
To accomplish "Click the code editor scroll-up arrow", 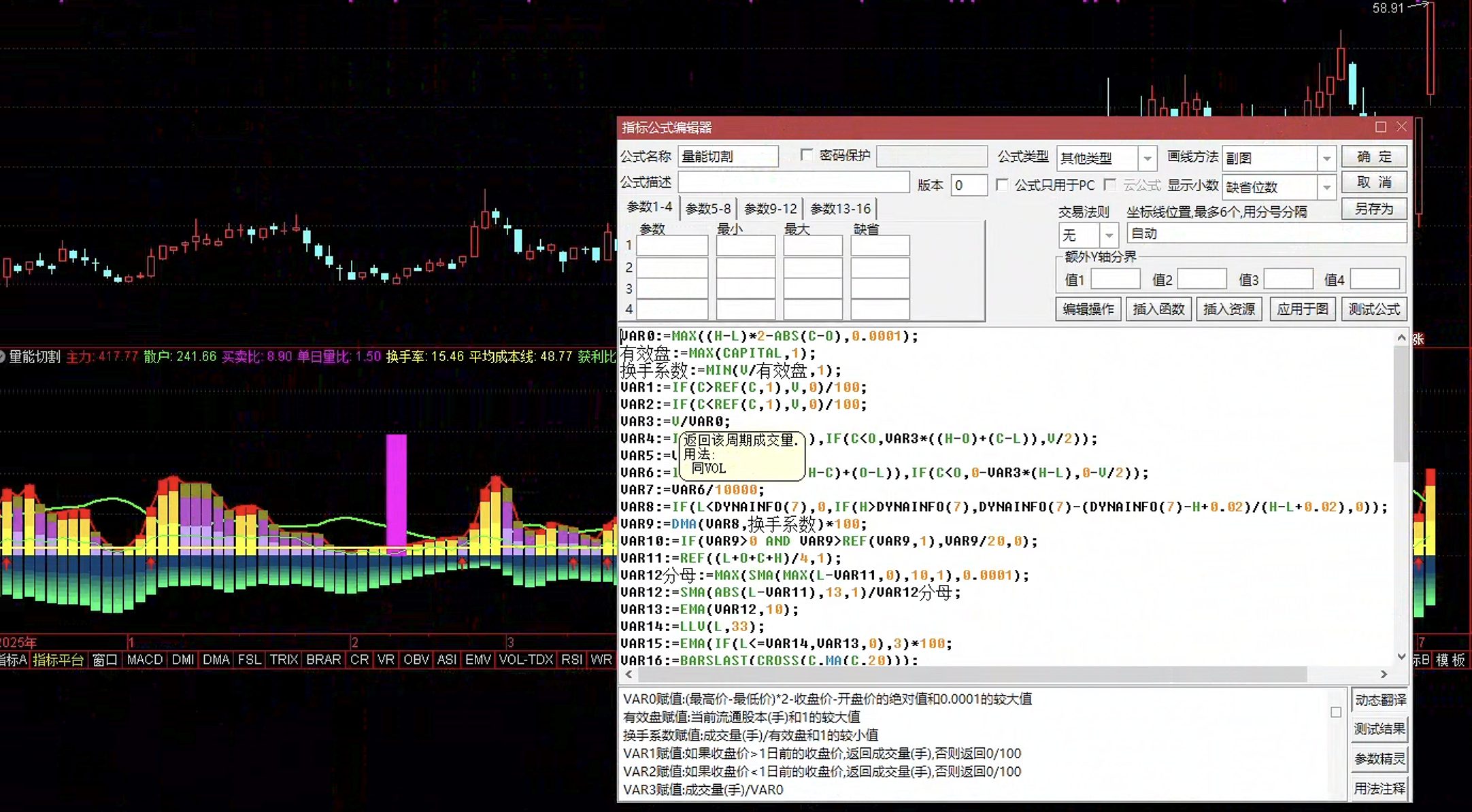I will point(1401,337).
